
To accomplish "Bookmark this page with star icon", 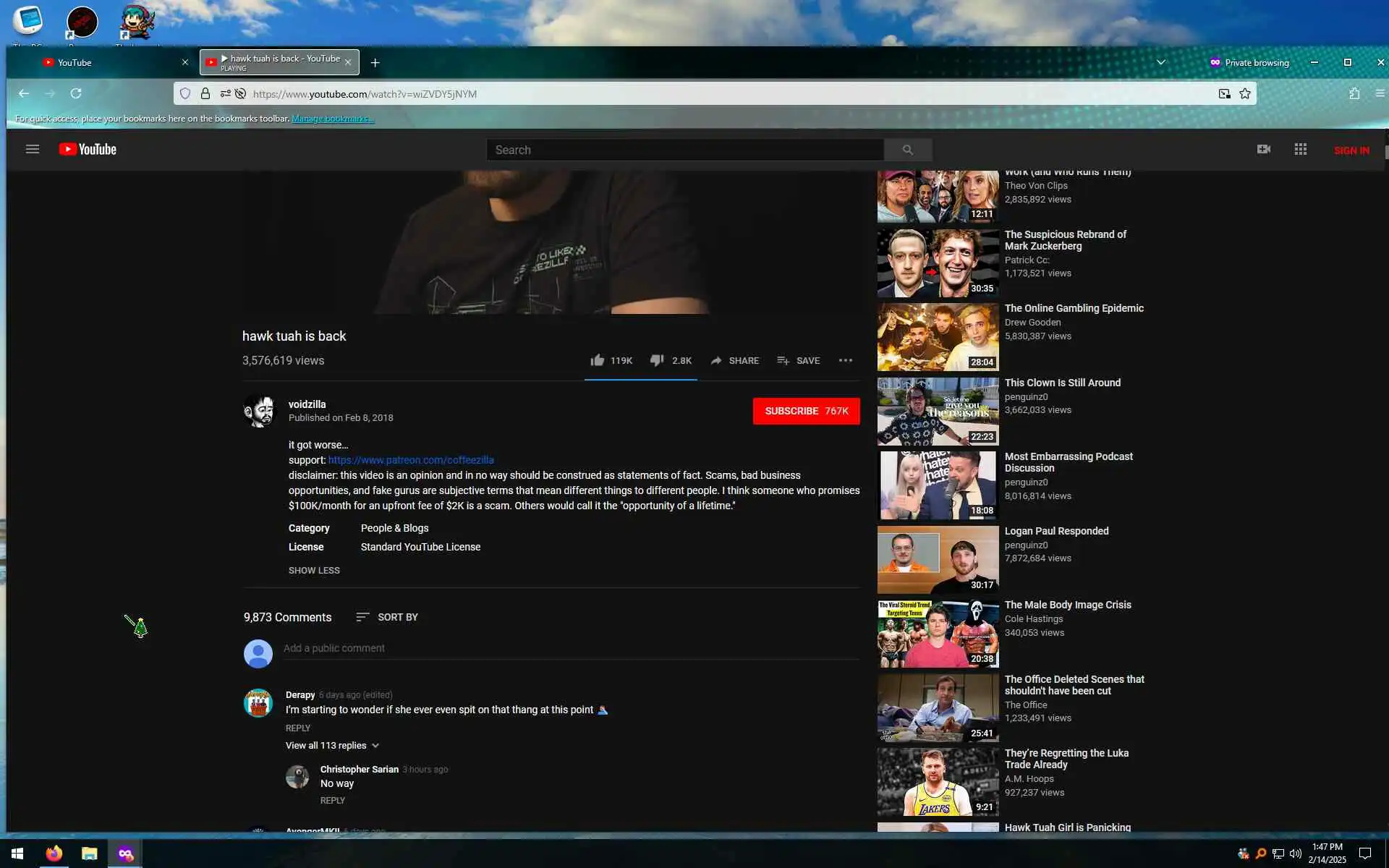I will click(x=1245, y=94).
